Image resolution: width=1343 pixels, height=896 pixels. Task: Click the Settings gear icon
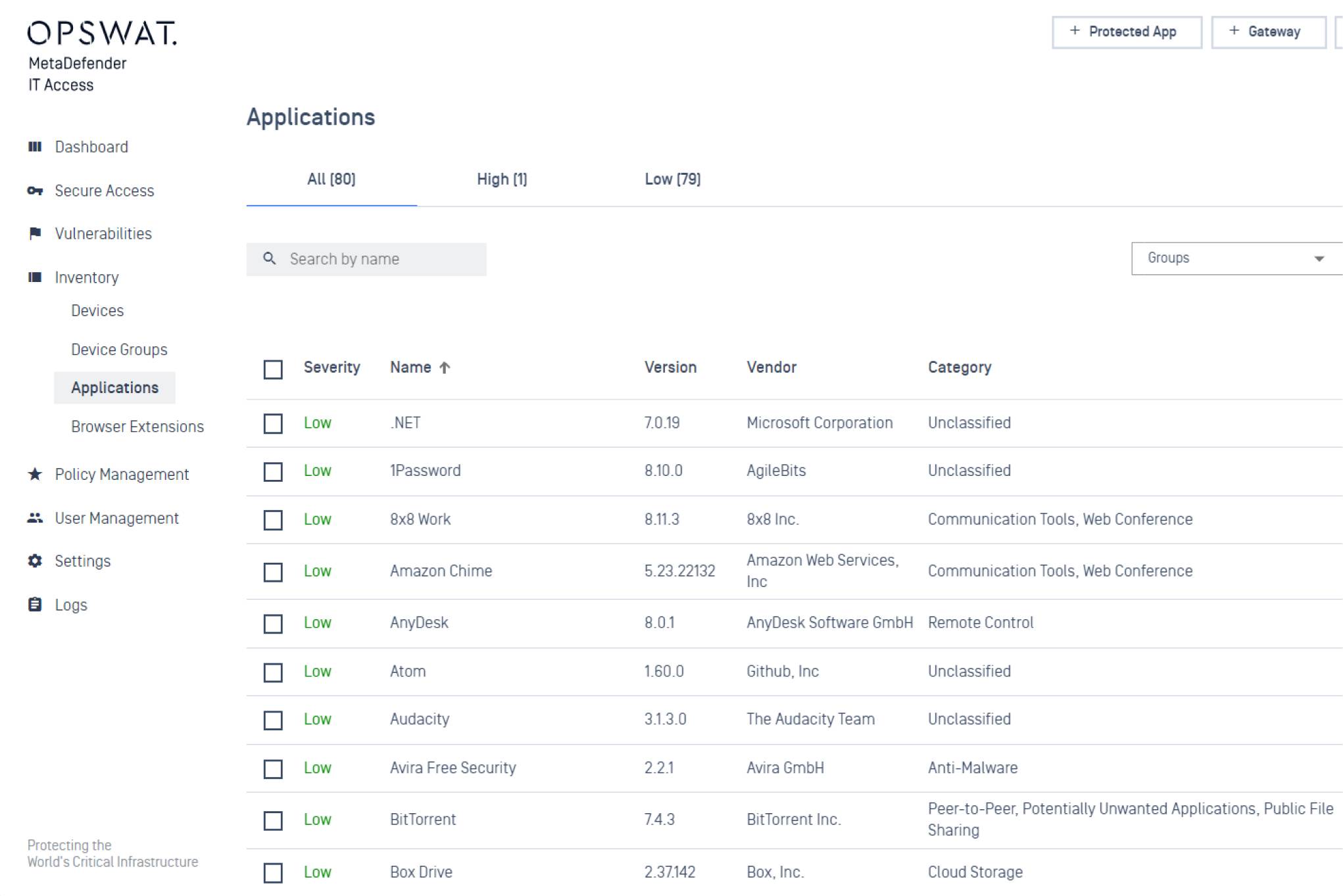tap(35, 561)
